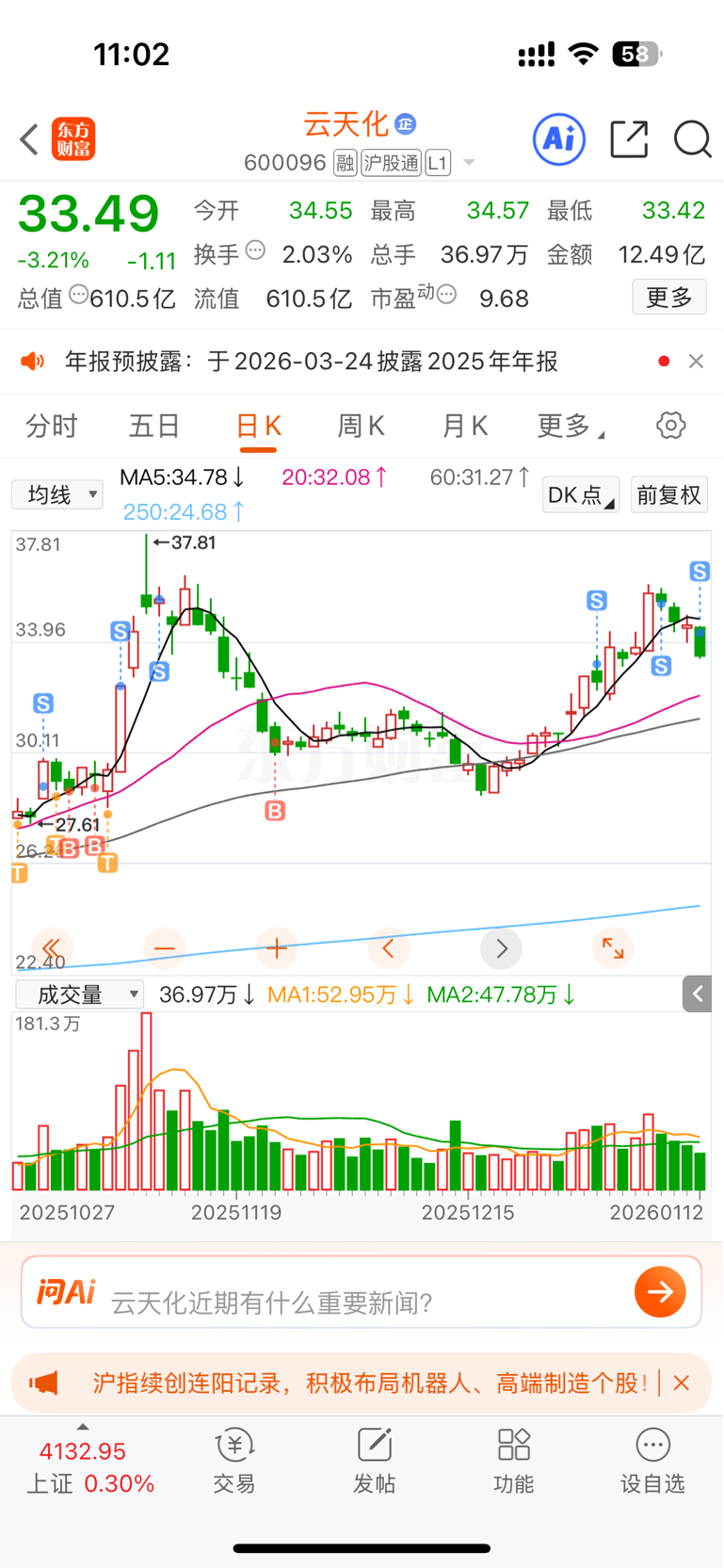Tap the 市盈 info bubble icon
Viewport: 724px width, 1568px height.
(446, 295)
